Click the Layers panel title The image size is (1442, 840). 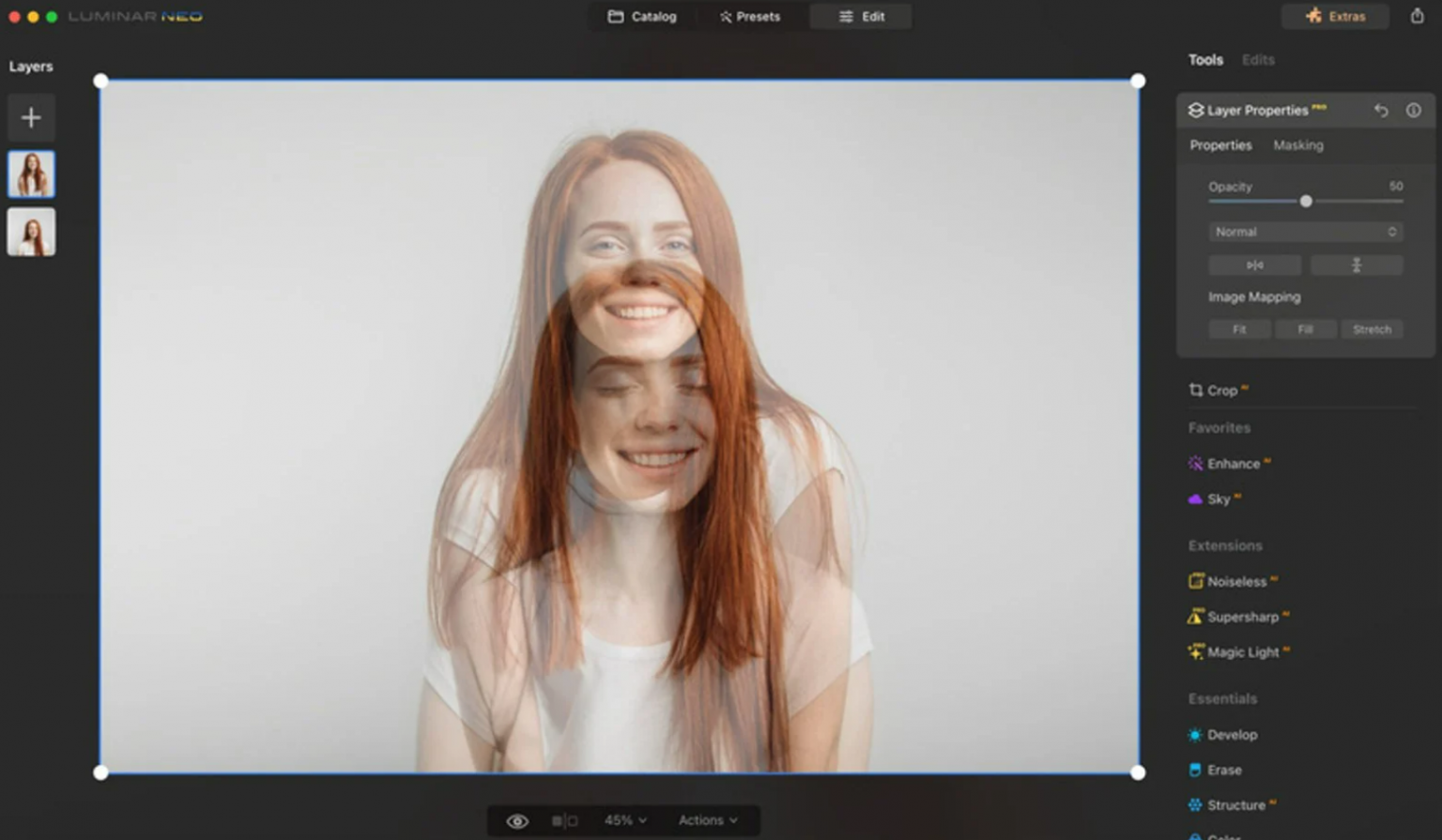tap(31, 67)
